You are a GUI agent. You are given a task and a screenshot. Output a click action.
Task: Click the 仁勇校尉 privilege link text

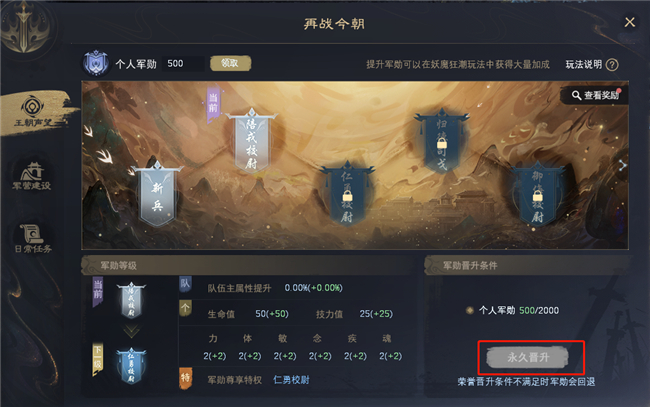pos(291,380)
